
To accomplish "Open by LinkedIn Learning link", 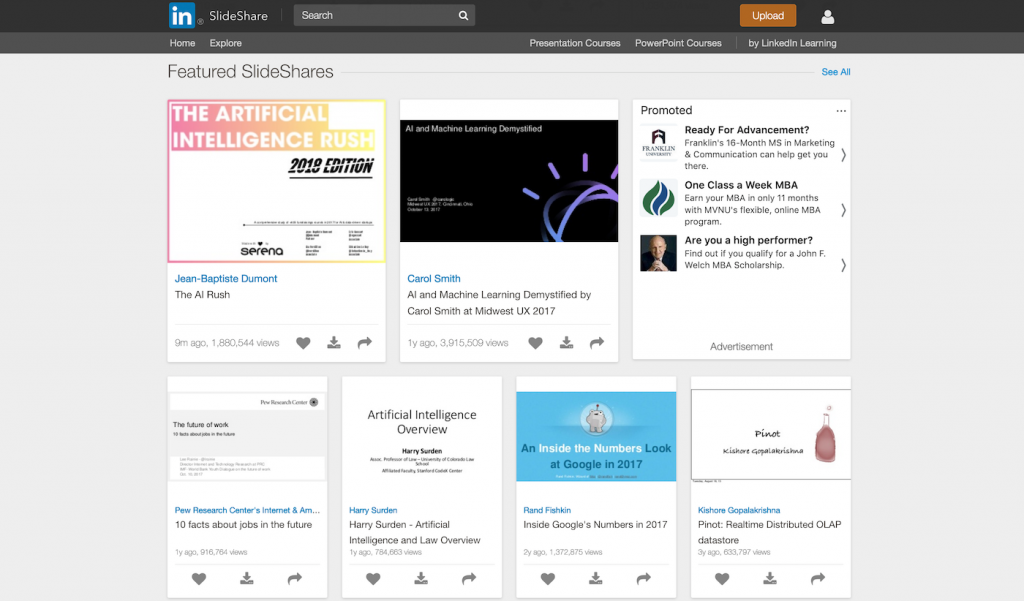I will coord(792,43).
